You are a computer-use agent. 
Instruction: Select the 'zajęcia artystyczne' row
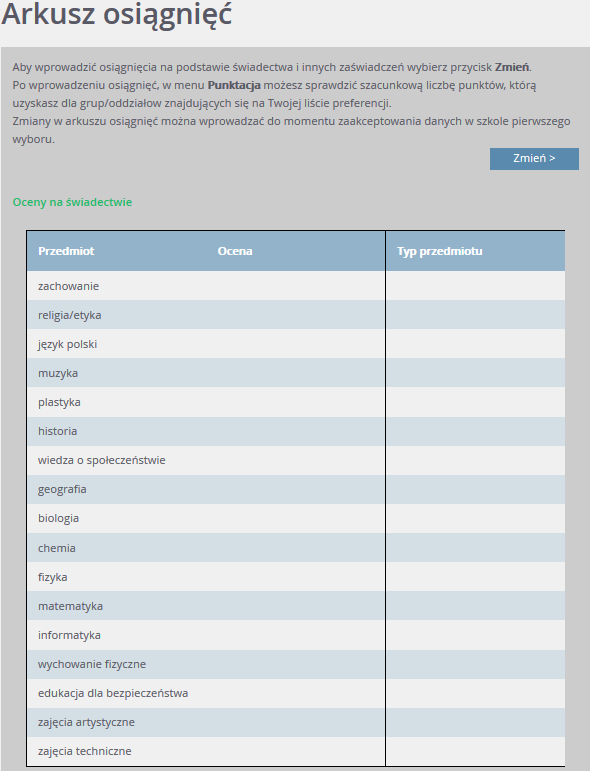(x=296, y=722)
